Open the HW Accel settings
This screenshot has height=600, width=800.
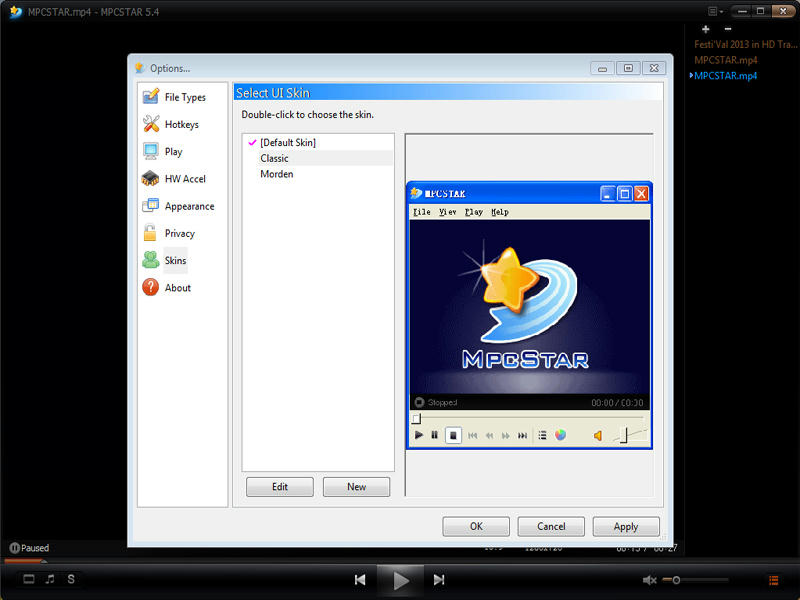coord(174,179)
